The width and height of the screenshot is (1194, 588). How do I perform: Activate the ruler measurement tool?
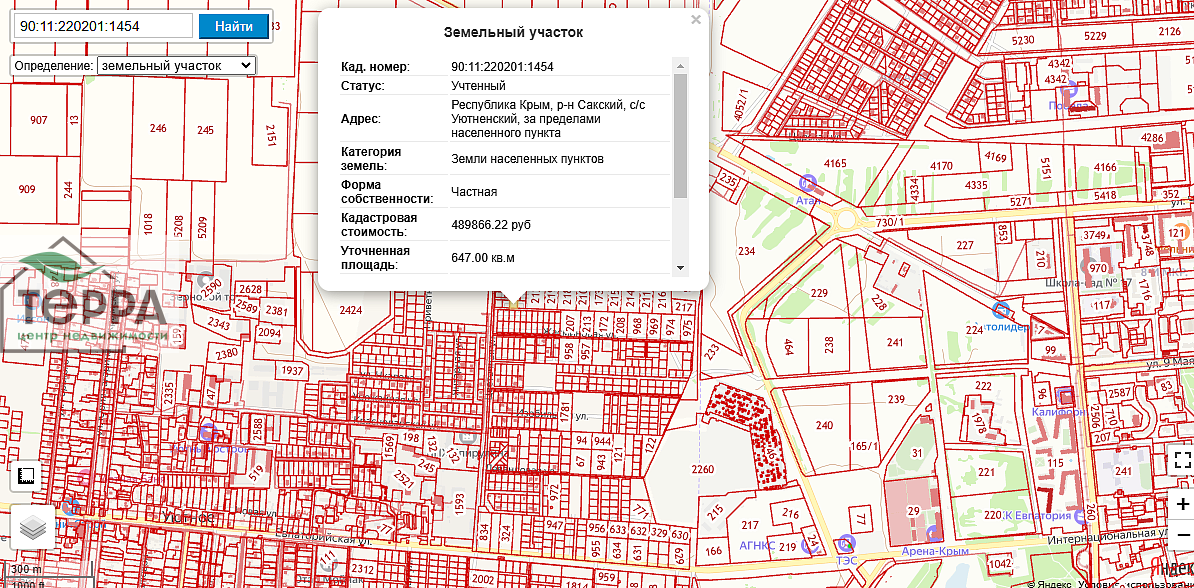[26, 477]
